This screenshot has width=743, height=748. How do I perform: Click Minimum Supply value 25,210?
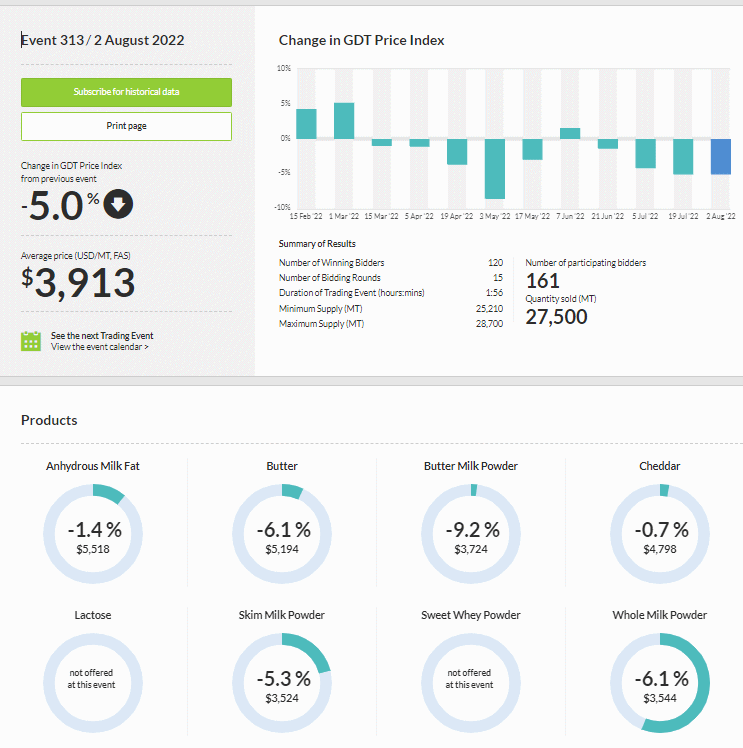[x=489, y=309]
